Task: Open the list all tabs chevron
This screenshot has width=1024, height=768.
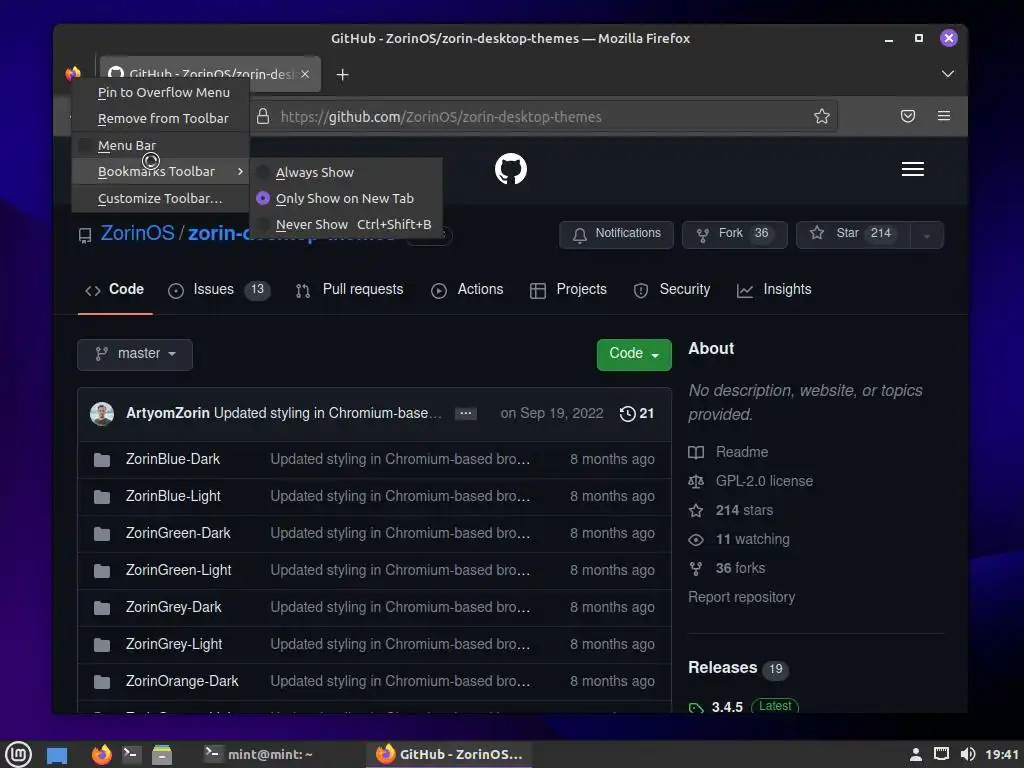Action: click(948, 74)
